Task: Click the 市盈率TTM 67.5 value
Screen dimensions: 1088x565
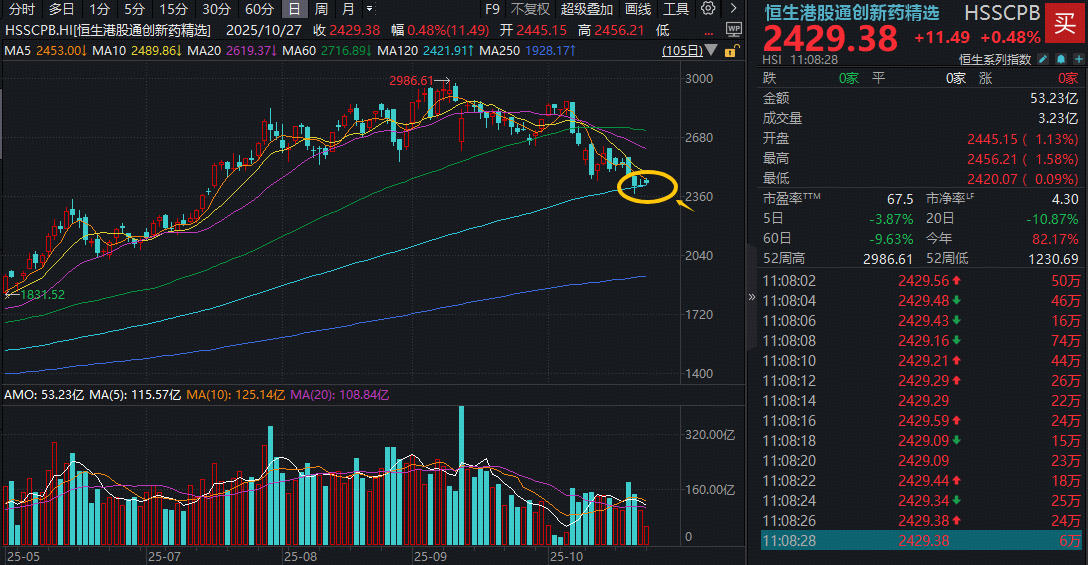Action: [900, 199]
